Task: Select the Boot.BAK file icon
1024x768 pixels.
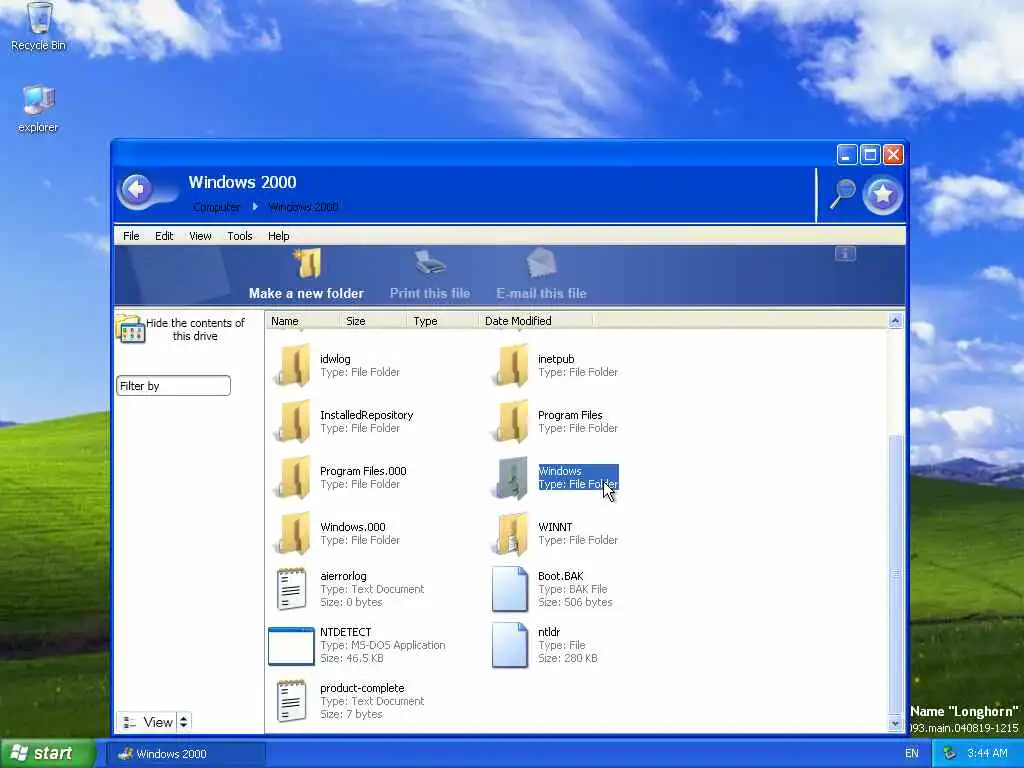Action: (x=509, y=589)
